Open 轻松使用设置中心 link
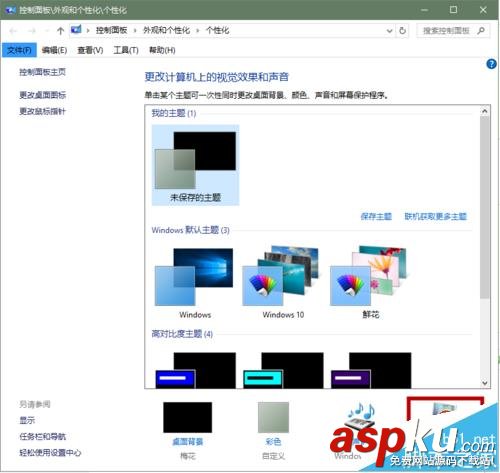 (x=50, y=453)
